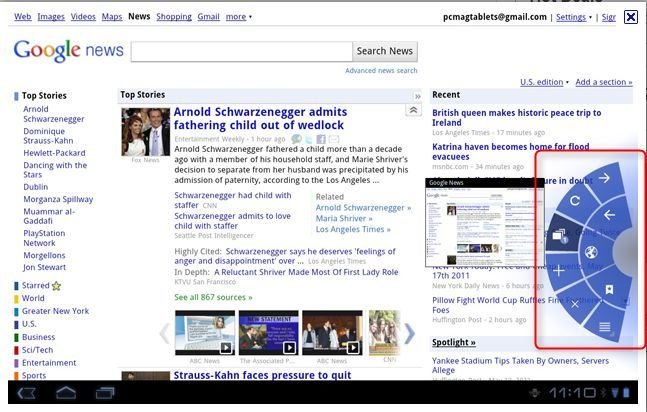Expand the Spotlight » section

click(x=453, y=342)
